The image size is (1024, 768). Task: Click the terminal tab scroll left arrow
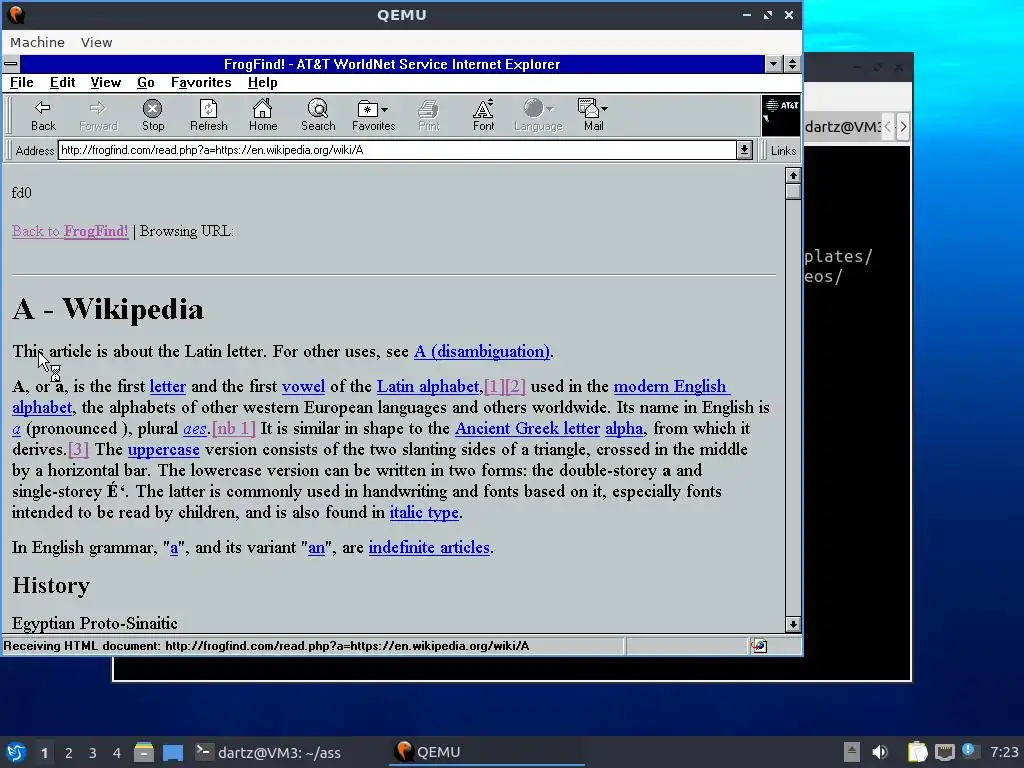[x=888, y=127]
